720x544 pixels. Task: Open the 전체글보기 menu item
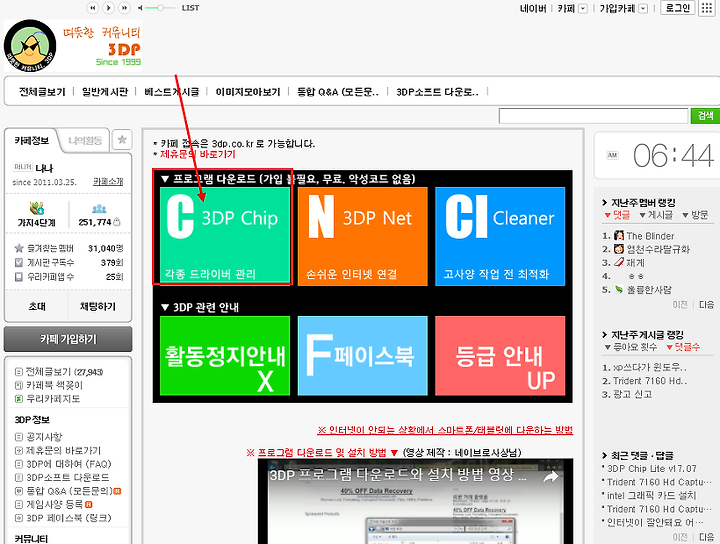click(x=42, y=92)
